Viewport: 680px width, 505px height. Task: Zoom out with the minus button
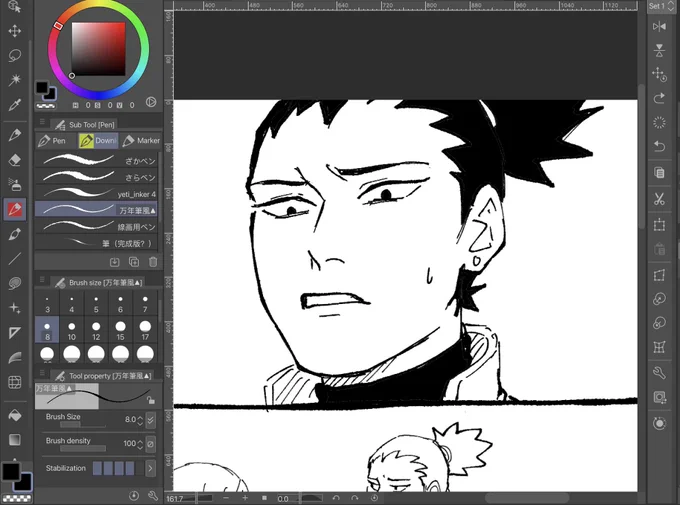(x=226, y=498)
